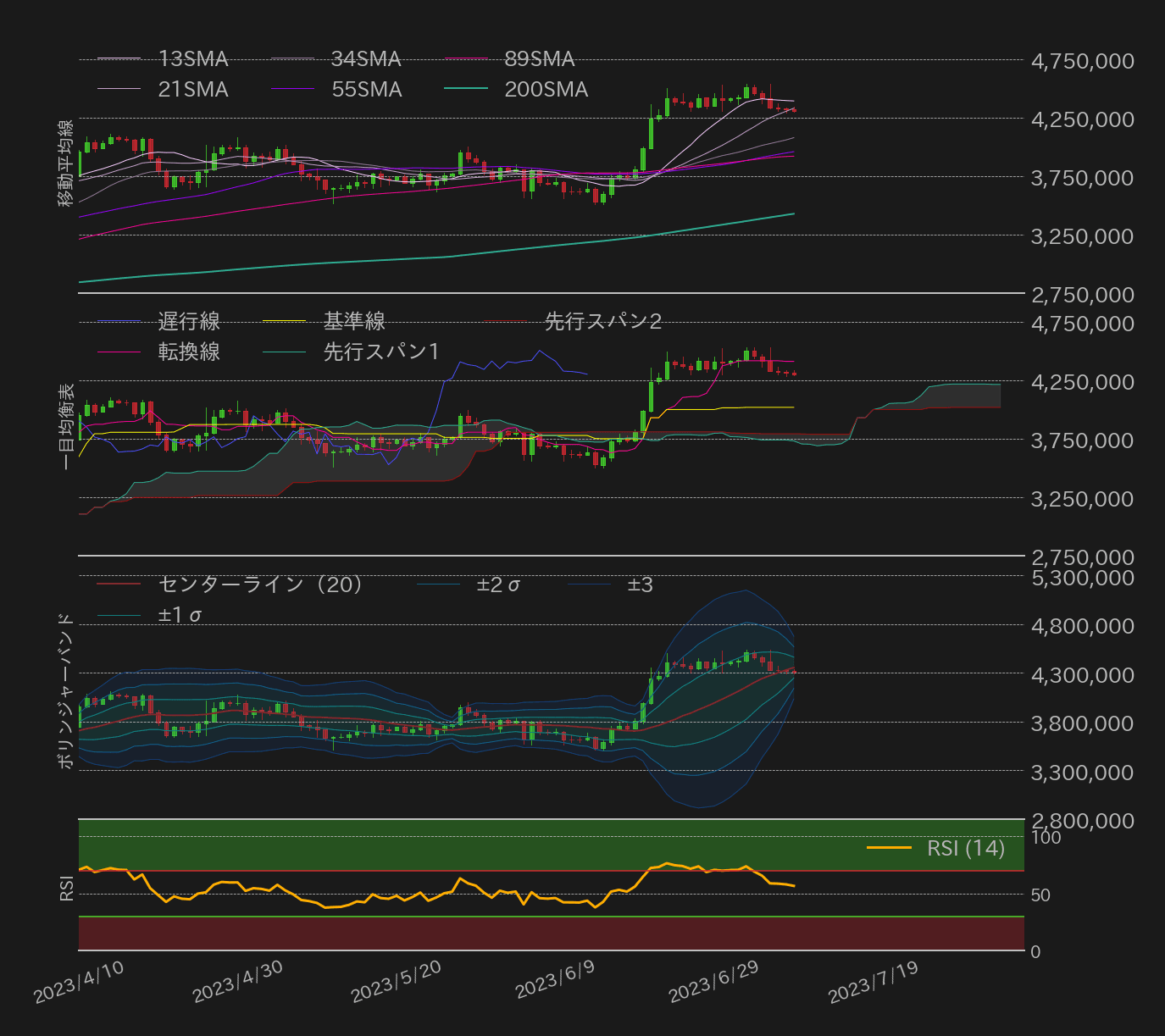1165x1036 pixels.
Task: Hide the 先行スパン2 line
Action: (604, 321)
